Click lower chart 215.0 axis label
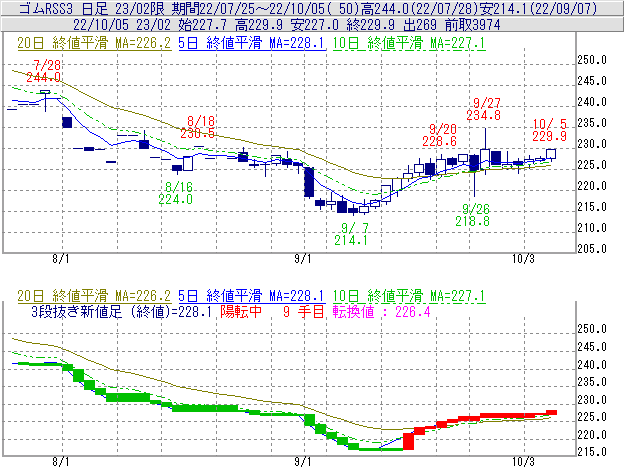This screenshot has height=475, width=624. click(592, 452)
